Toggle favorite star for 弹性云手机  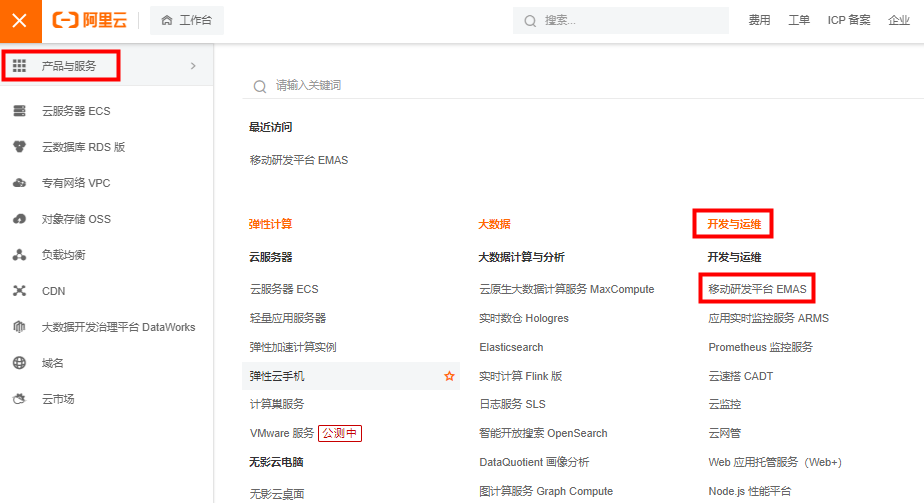[449, 376]
